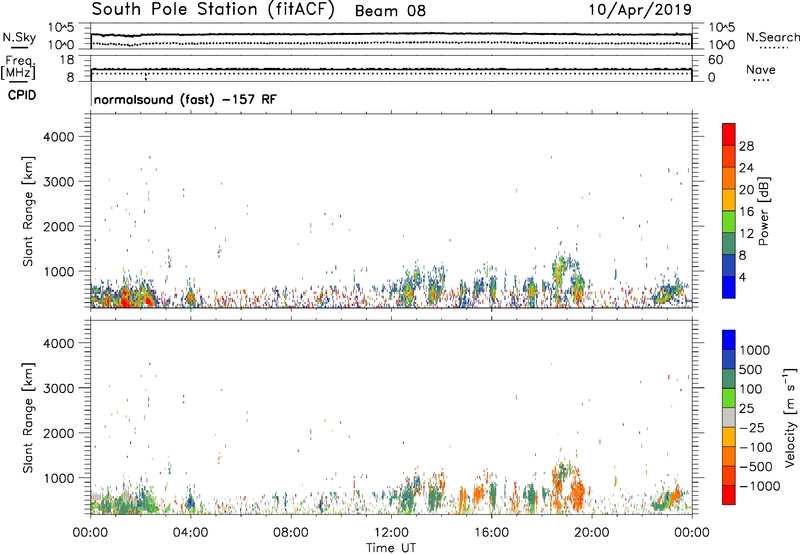The width and height of the screenshot is (800, 554).
Task: Select the '4000' range tick in velocity panel
Action: pyautogui.click(x=58, y=343)
